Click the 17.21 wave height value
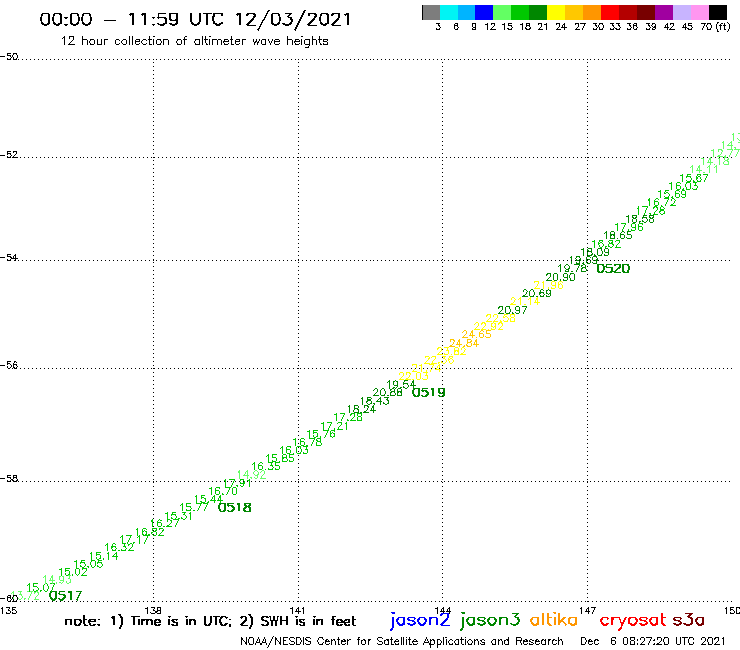Image resolution: width=740 pixels, height=650 pixels. [334, 426]
